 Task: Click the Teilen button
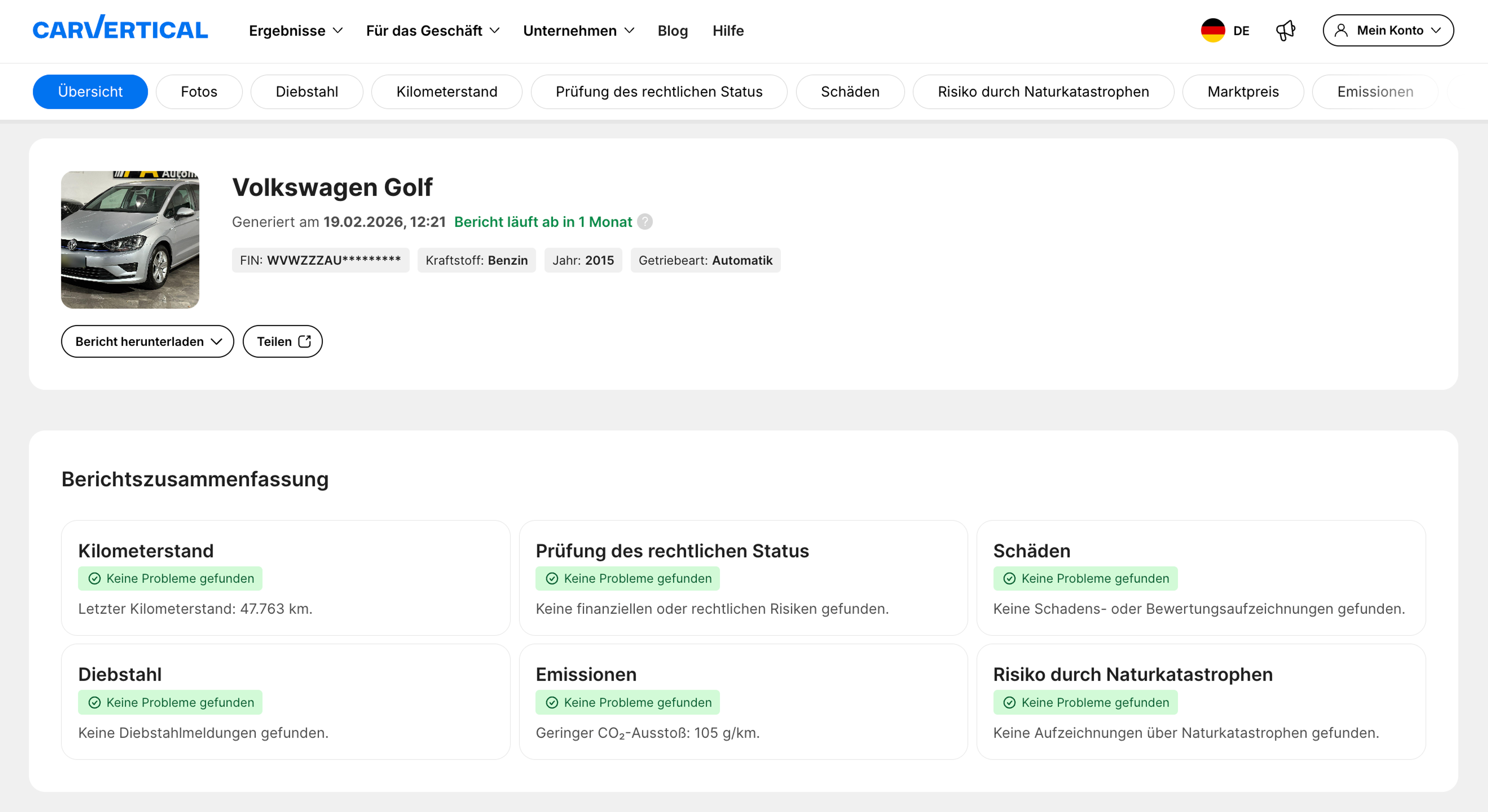(x=282, y=341)
